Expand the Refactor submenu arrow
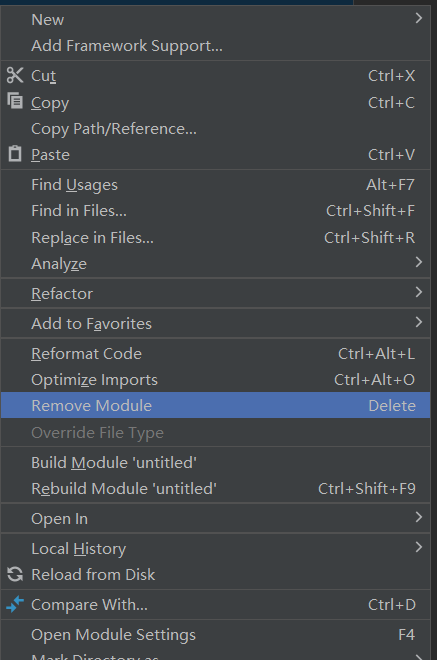The height and width of the screenshot is (660, 437). point(418,292)
